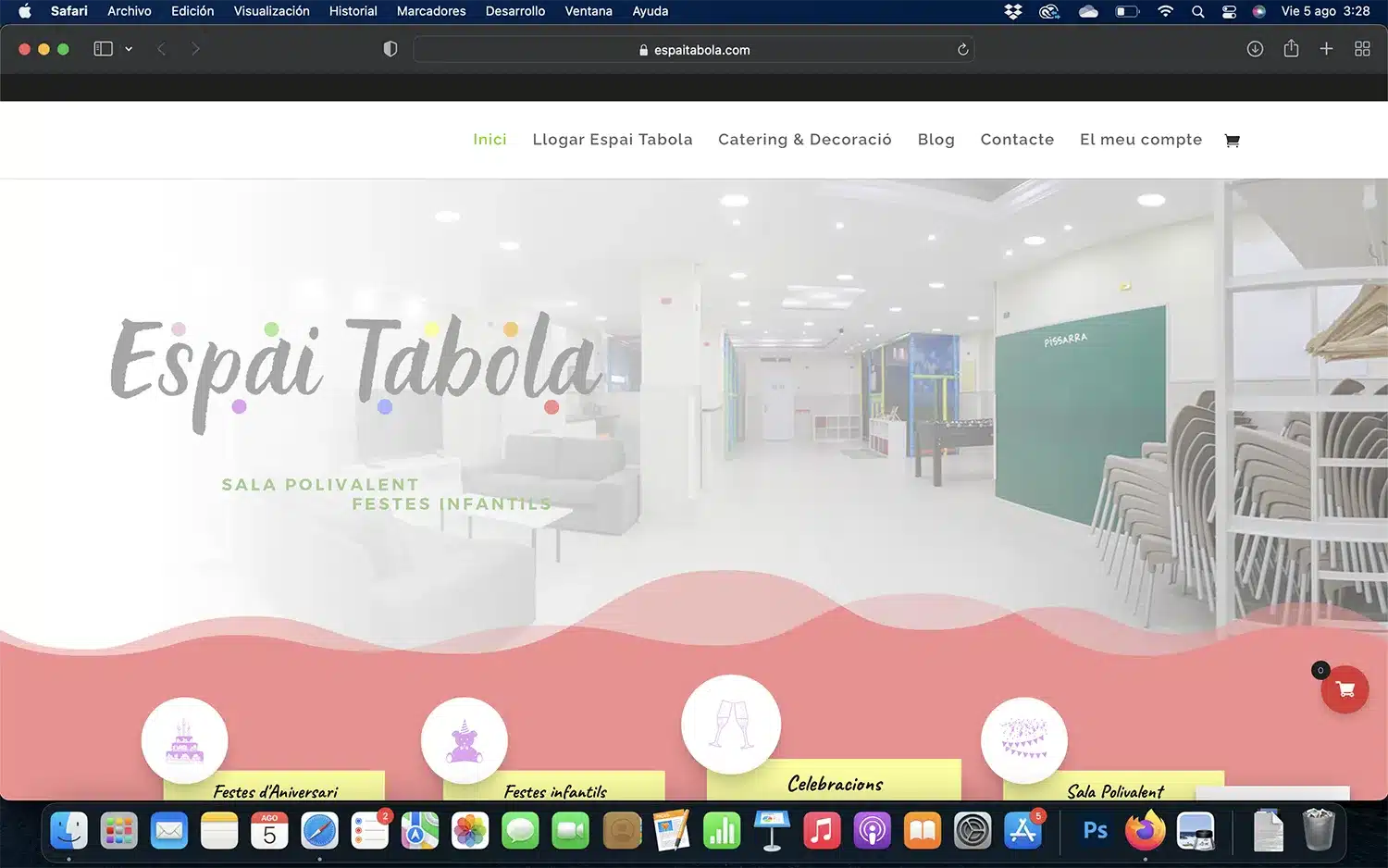Navigate to the Contacte page
Image resolution: width=1388 pixels, height=868 pixels.
click(x=1017, y=140)
